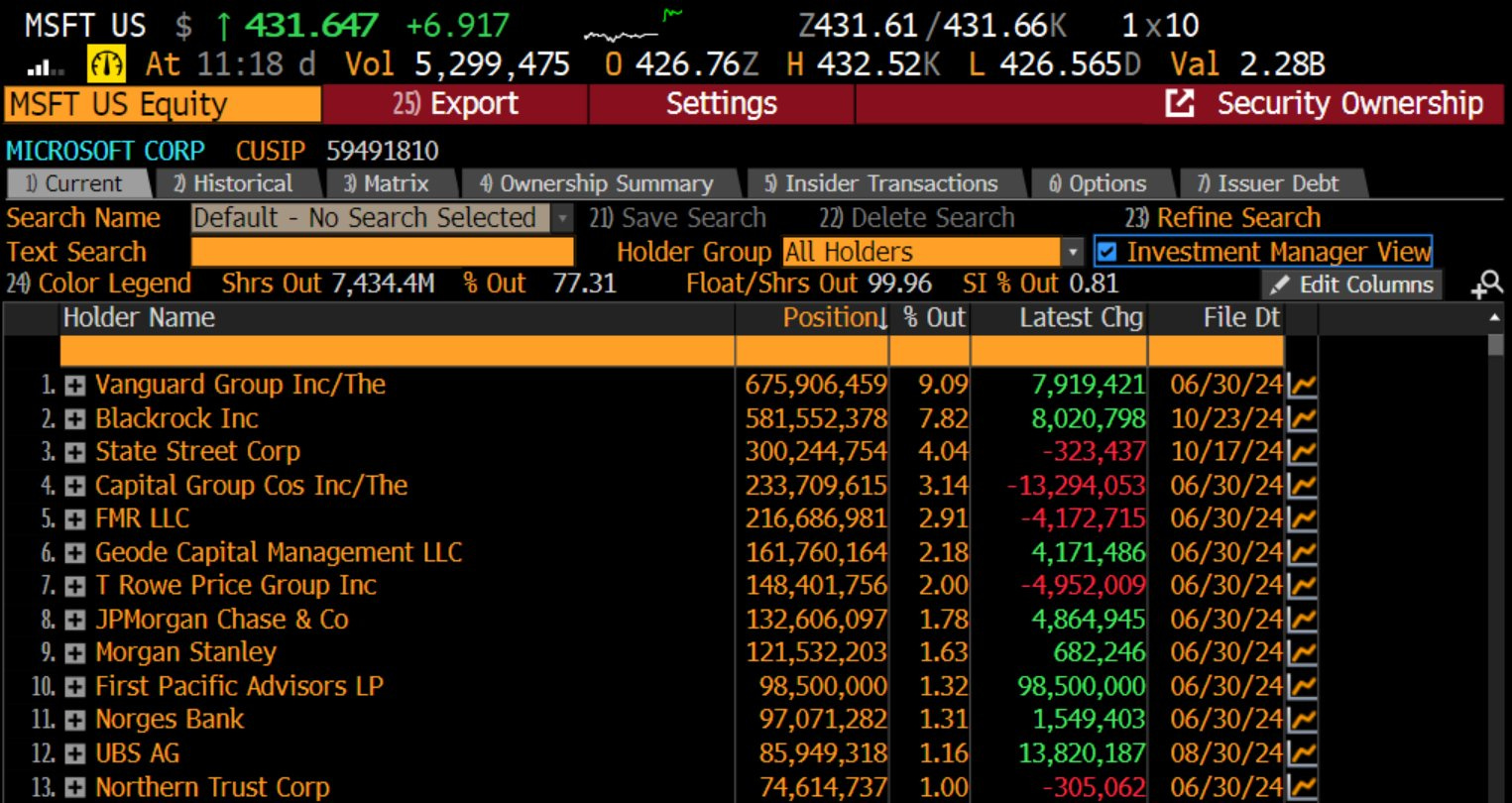The height and width of the screenshot is (803, 1512).
Task: Expand T Rowe Price Group Inc row
Action: [74, 587]
